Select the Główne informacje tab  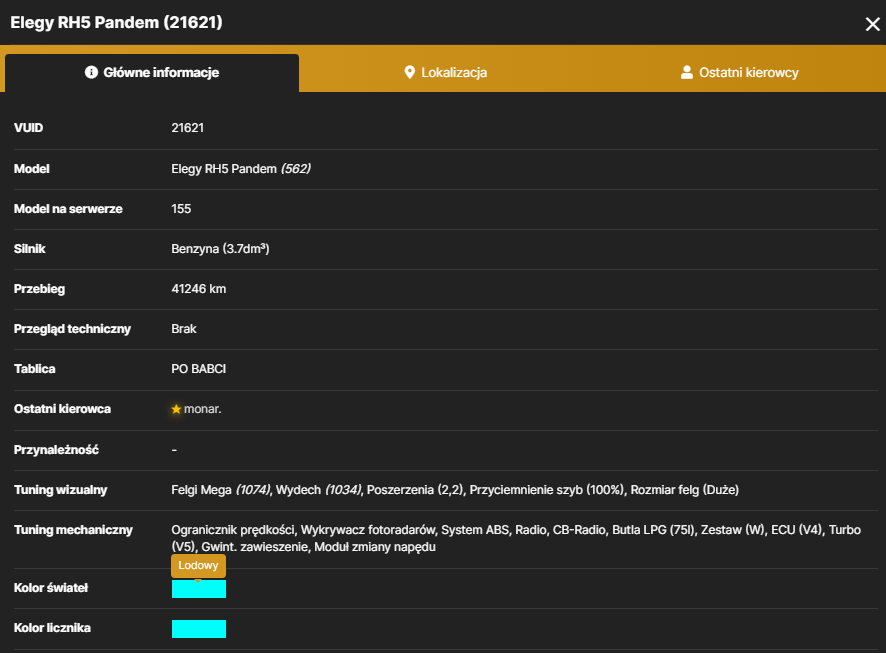[x=152, y=73]
